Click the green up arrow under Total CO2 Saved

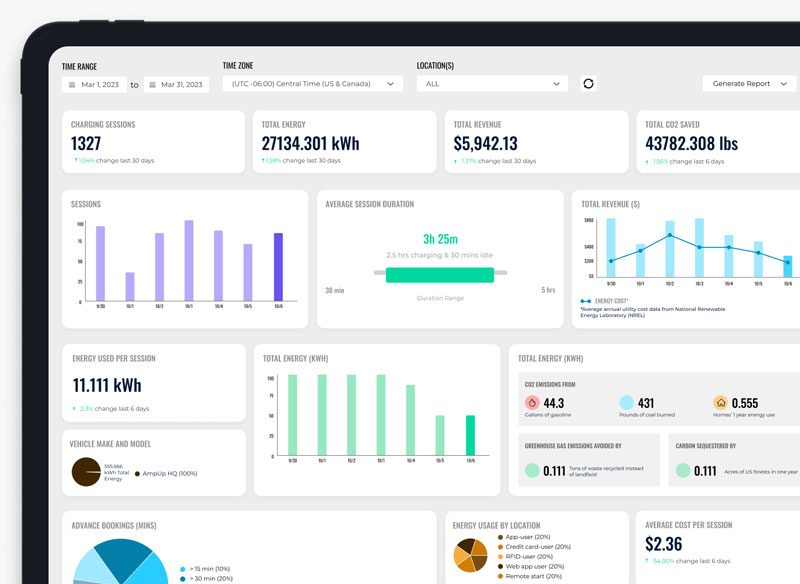point(647,162)
